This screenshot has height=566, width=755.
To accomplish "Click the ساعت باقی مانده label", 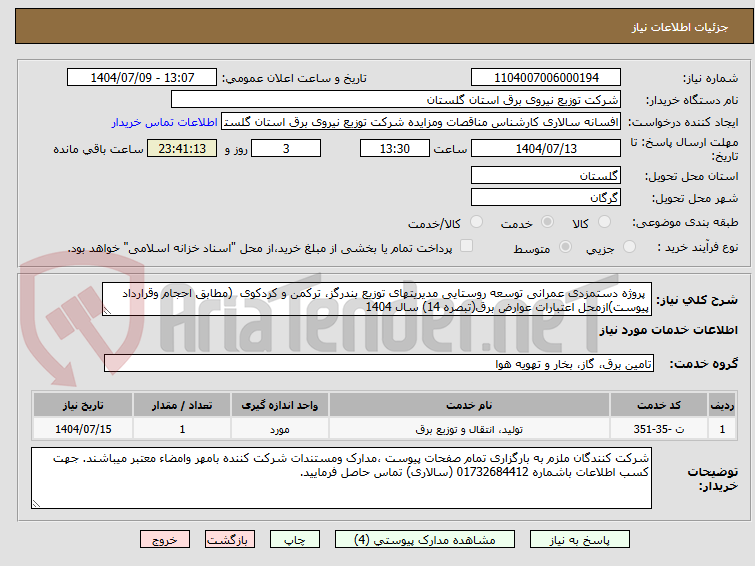I will 98,149.
